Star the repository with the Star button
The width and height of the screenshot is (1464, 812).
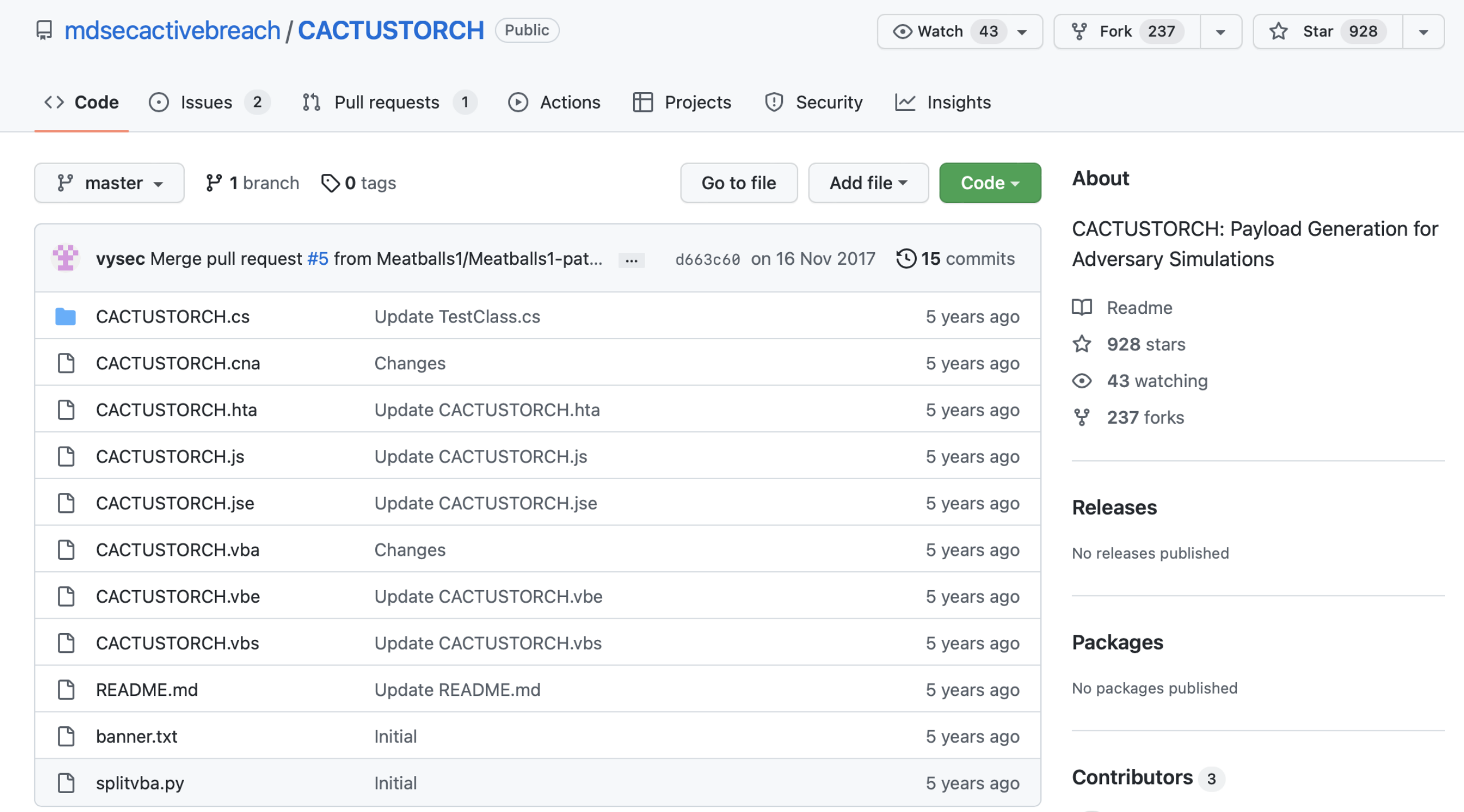pos(1328,32)
